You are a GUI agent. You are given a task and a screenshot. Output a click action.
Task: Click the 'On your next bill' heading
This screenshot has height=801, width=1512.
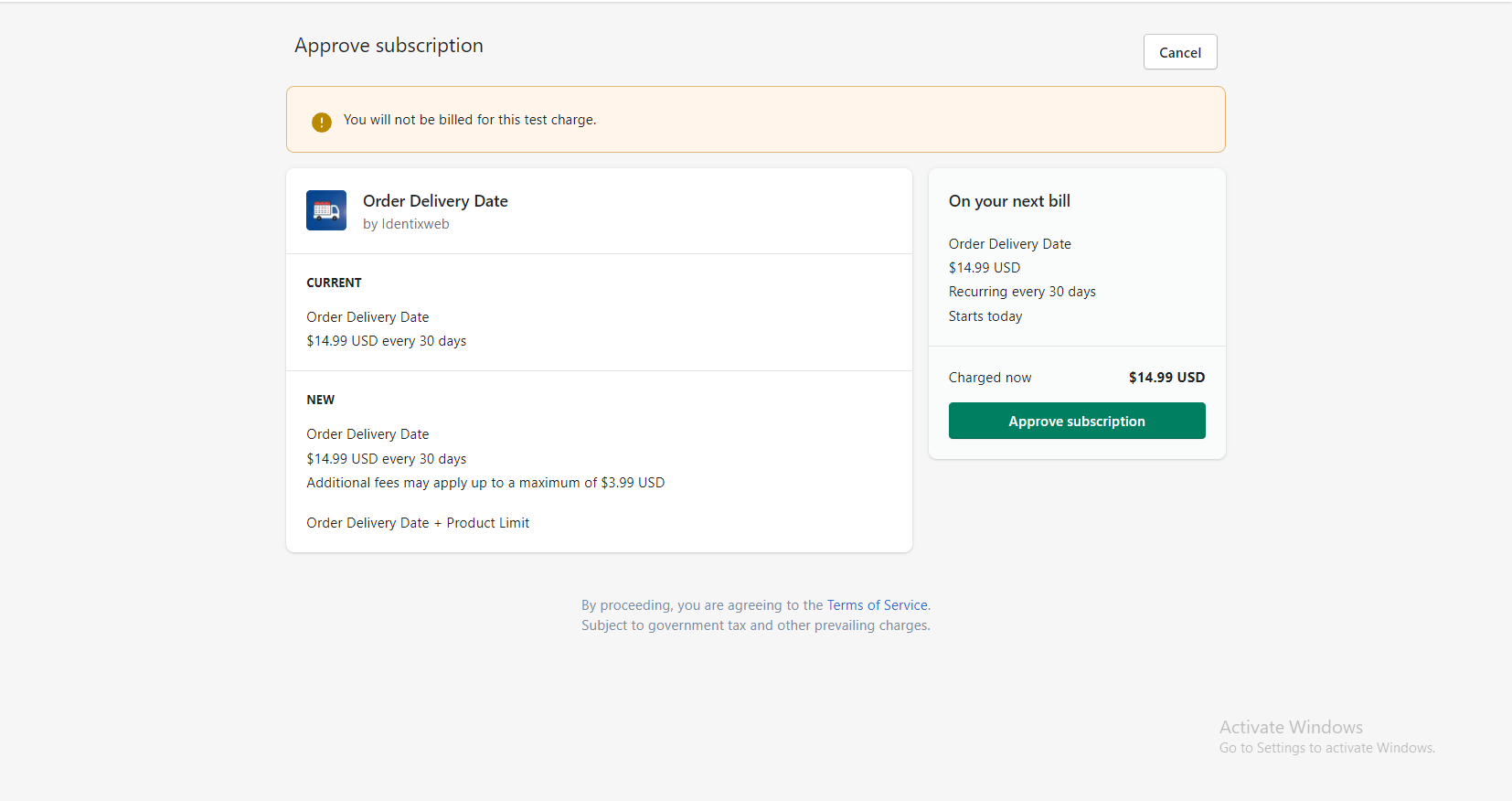pos(1009,201)
